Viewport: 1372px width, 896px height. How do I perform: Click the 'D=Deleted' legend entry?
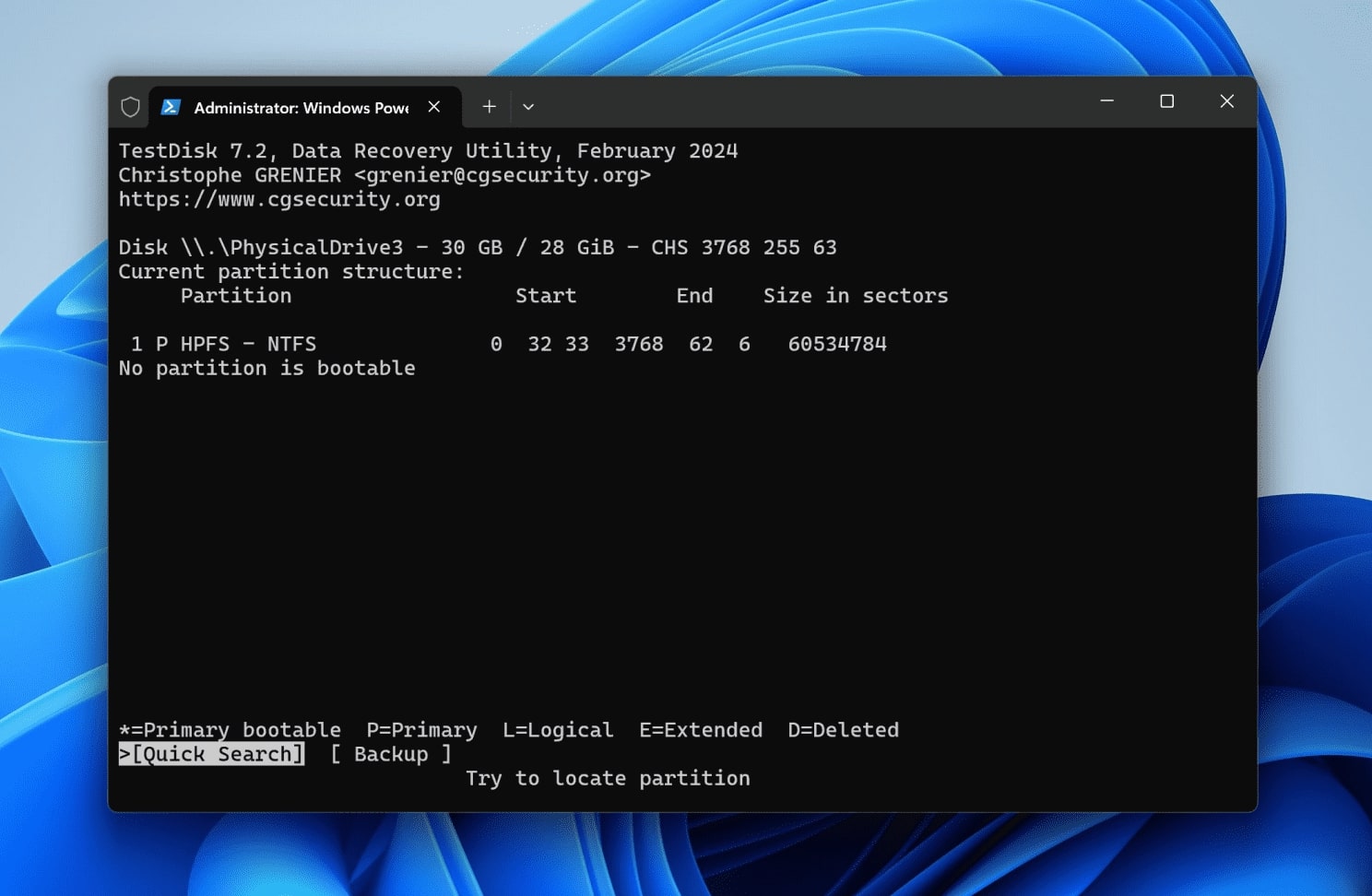(x=844, y=730)
